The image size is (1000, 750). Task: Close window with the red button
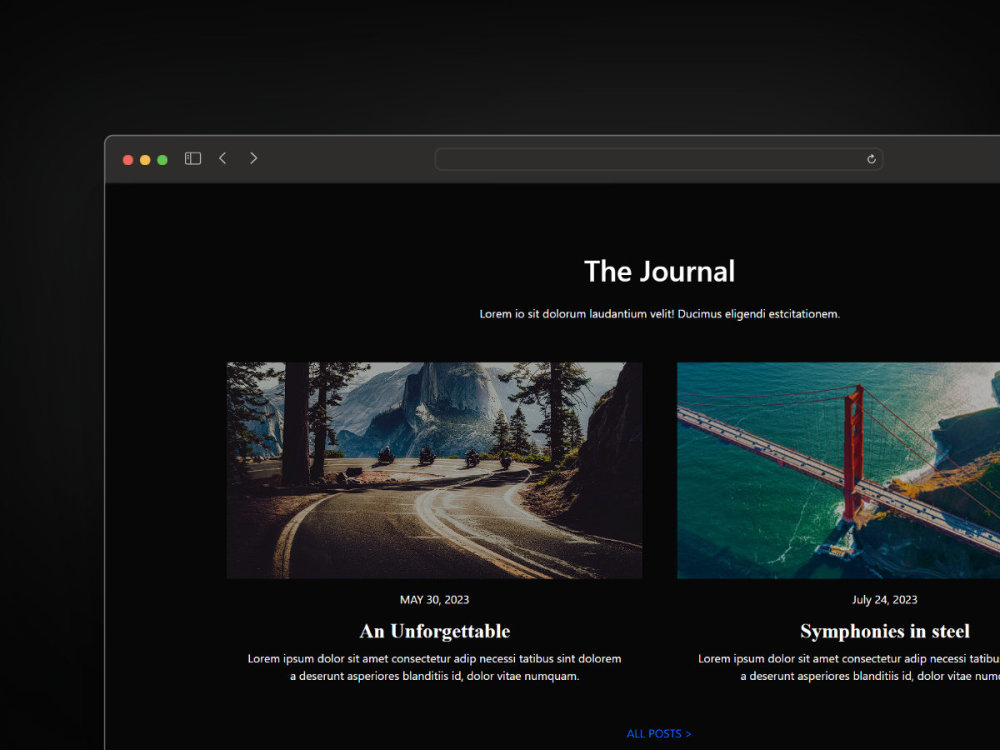click(128, 160)
